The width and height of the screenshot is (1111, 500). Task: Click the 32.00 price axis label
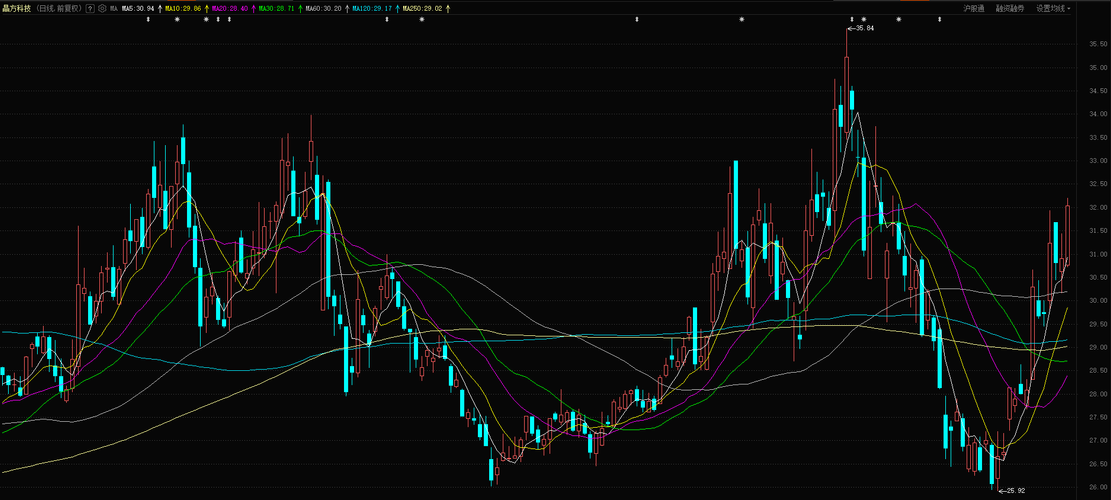pyautogui.click(x=1099, y=207)
